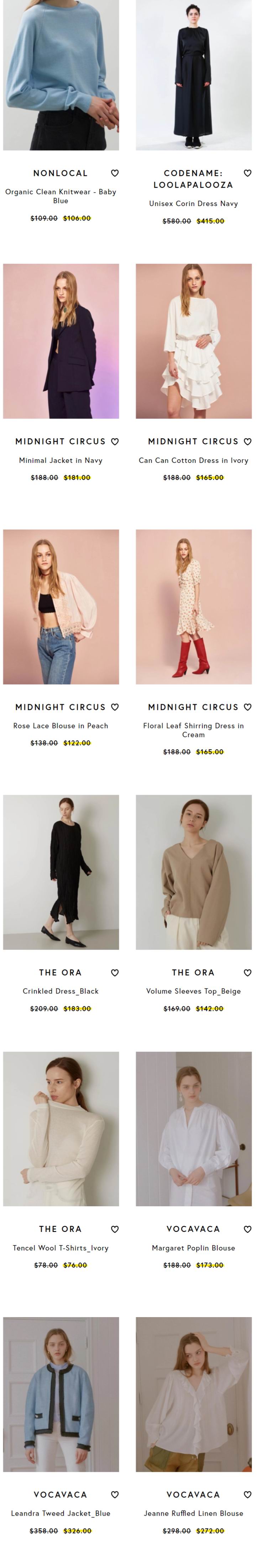
Task: View the blue knitwear sweater photo
Action: click(x=61, y=75)
